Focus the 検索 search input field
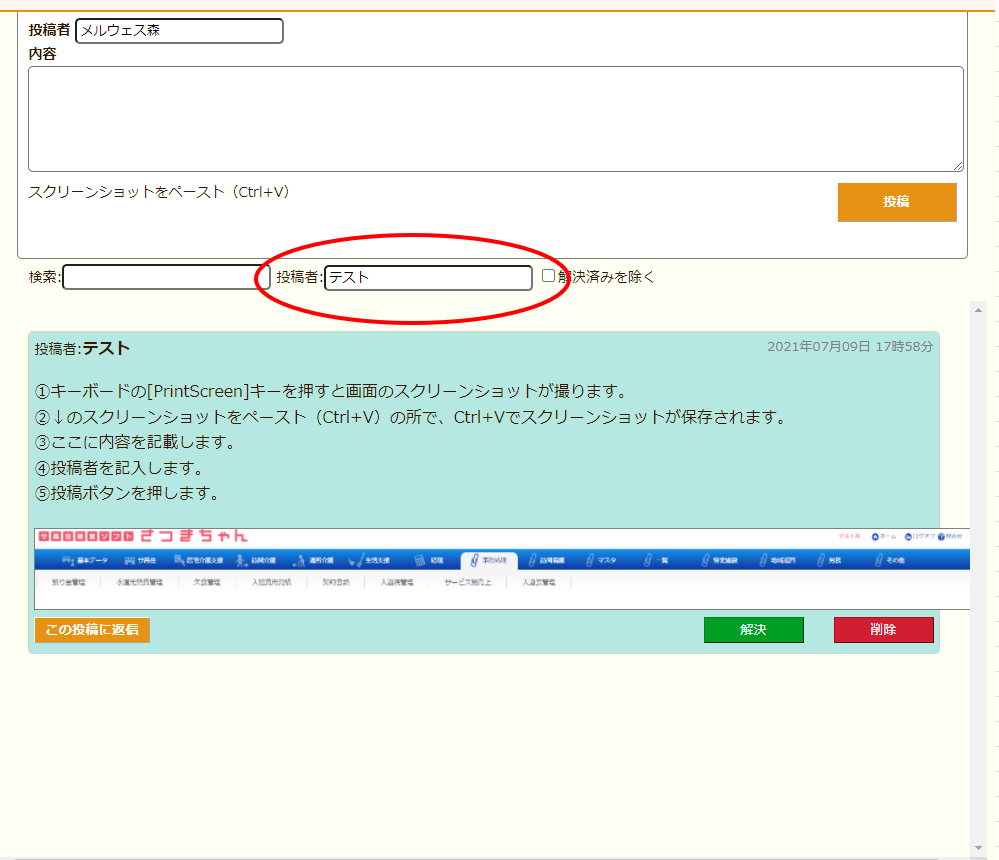Viewport: 999px width, 860px height. pos(160,277)
